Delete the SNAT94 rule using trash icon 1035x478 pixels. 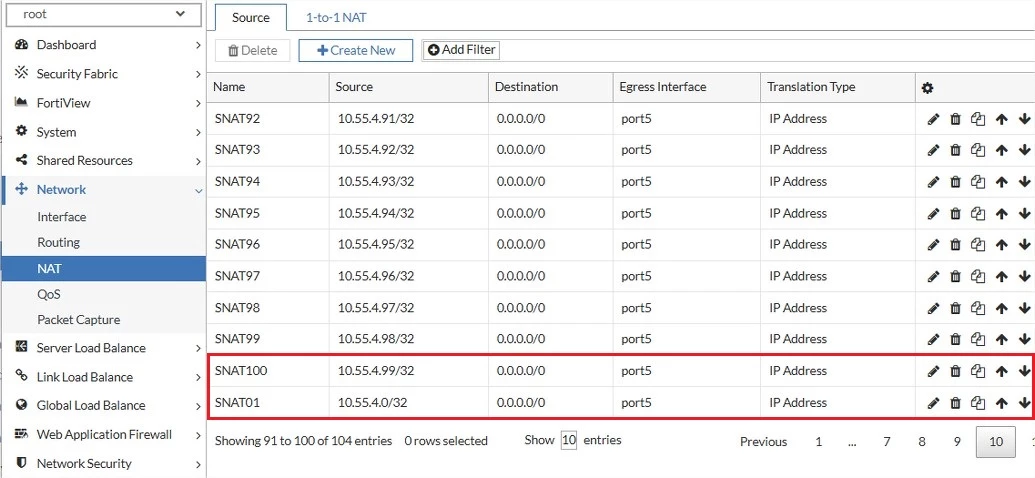click(x=955, y=182)
